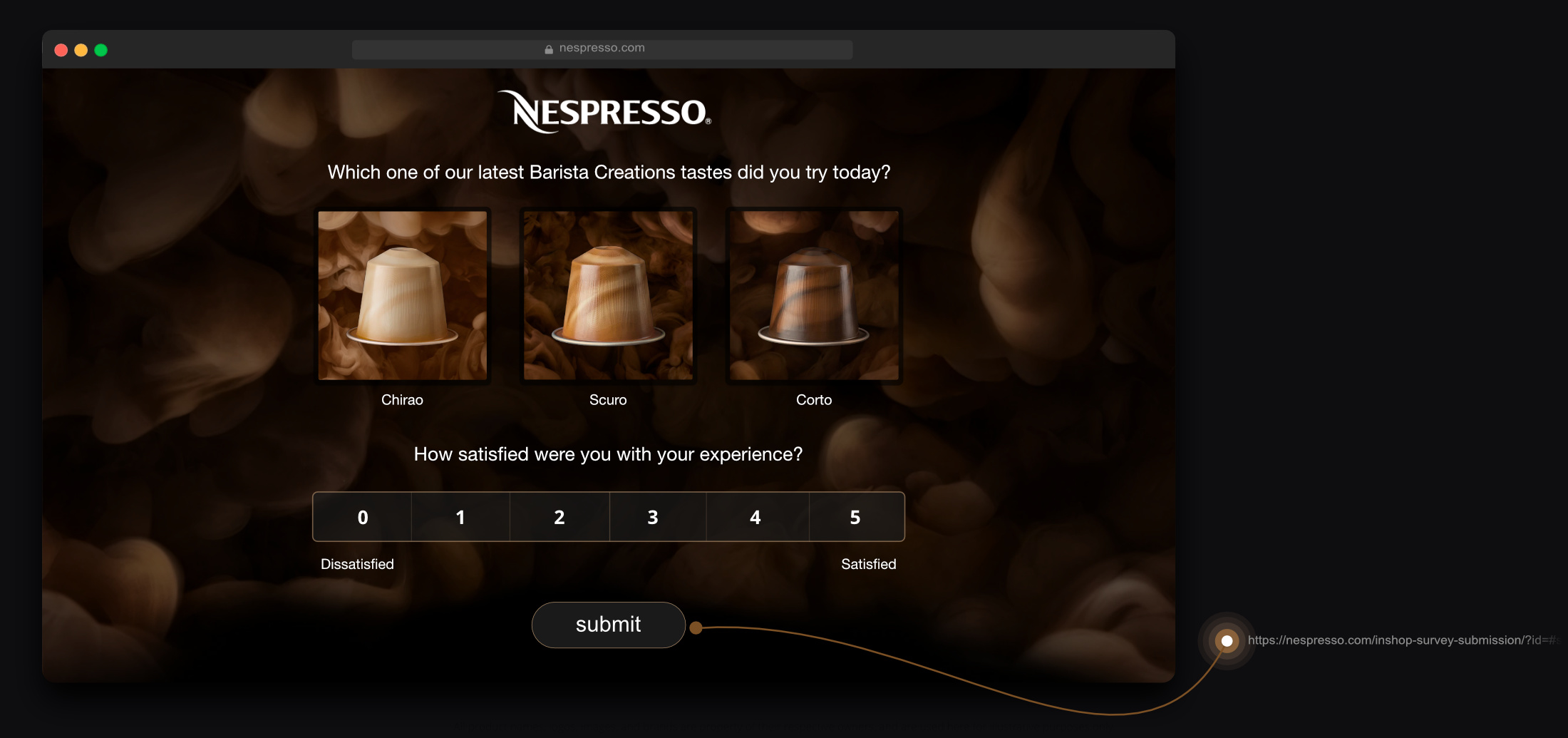
Task: Click the Nespresso logo
Action: pos(604,112)
